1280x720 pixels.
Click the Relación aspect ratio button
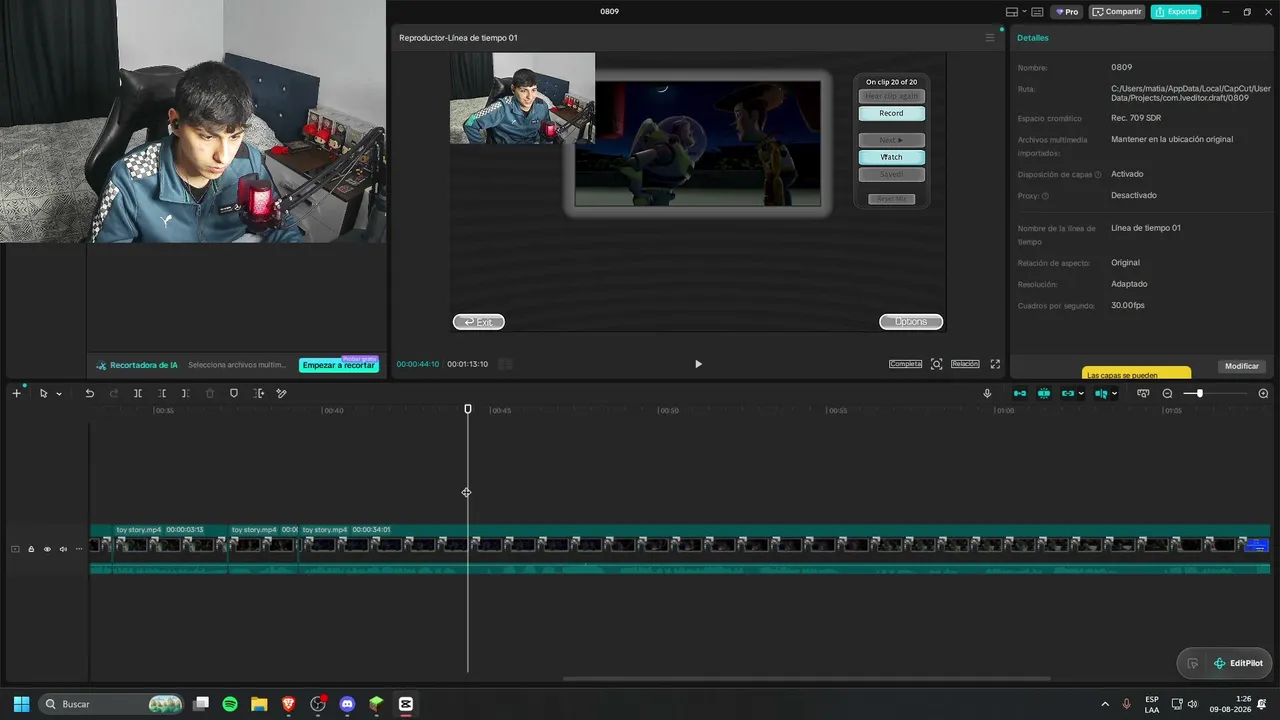point(965,364)
